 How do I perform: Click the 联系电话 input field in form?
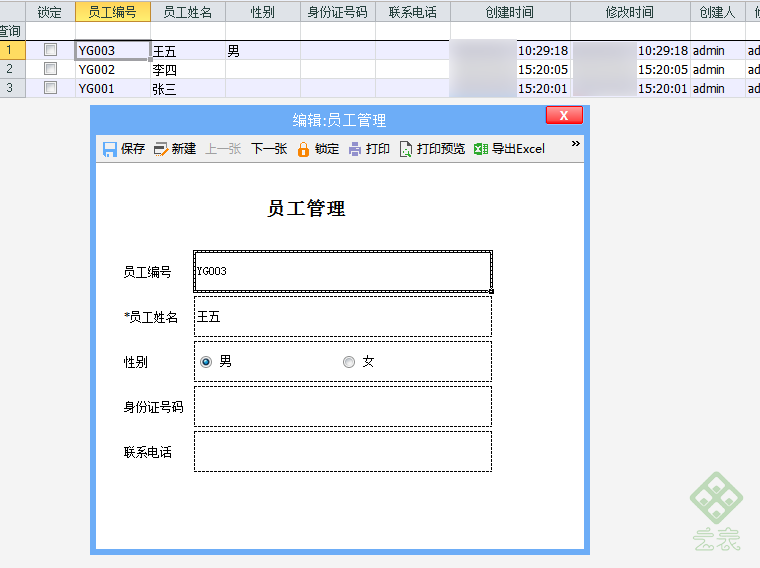343,452
